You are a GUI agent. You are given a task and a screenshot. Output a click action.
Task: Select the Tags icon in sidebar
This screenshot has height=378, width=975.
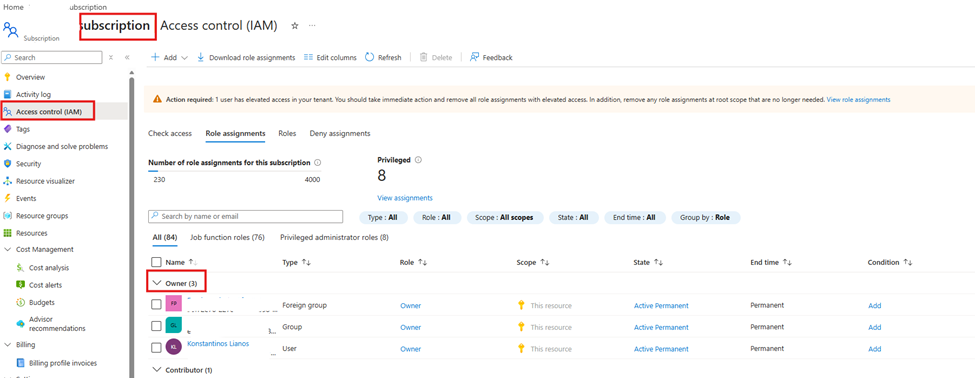click(x=7, y=129)
